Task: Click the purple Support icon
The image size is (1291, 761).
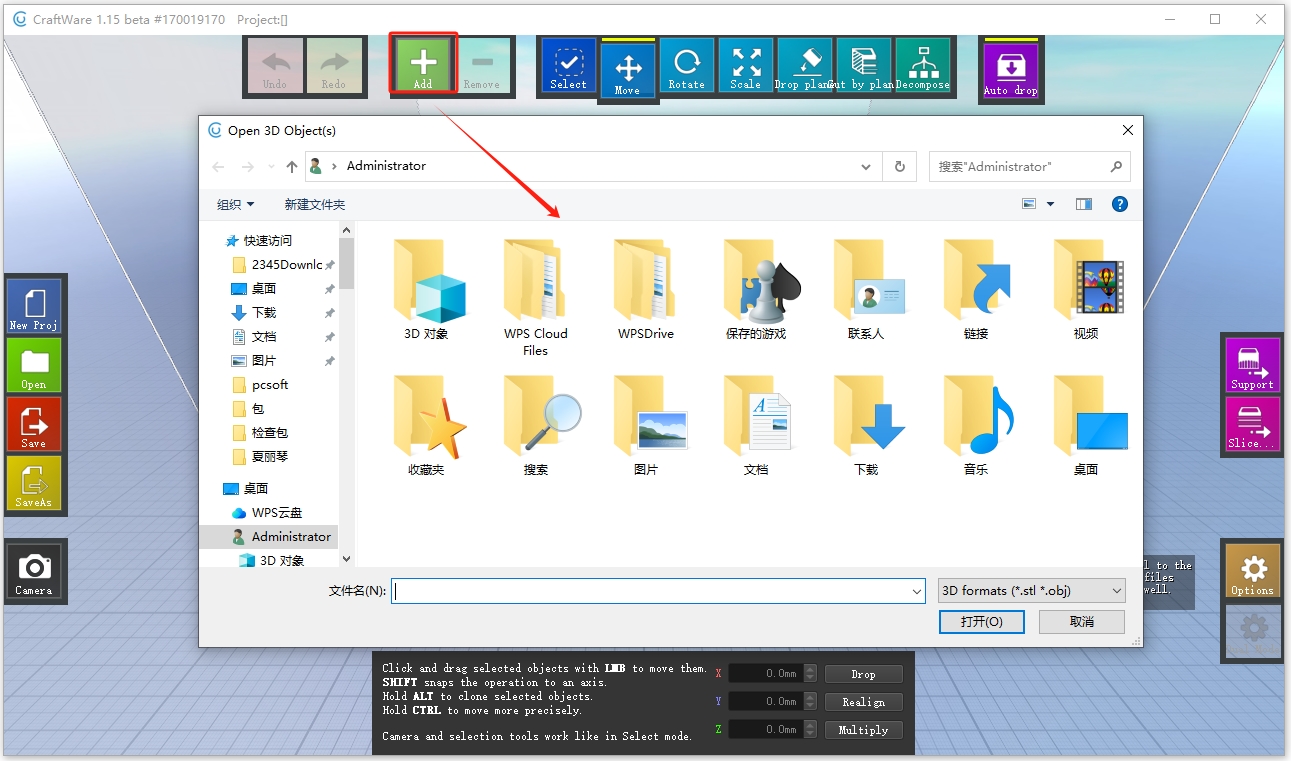Action: point(1253,365)
